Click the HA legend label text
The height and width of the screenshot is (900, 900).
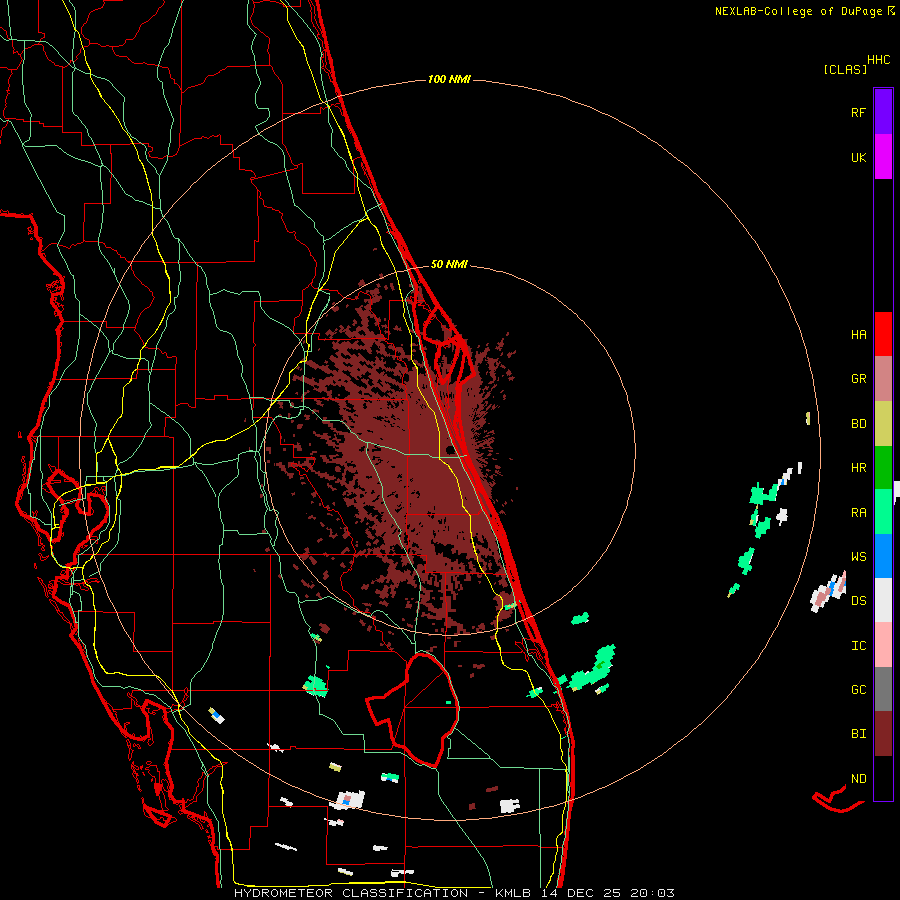pyautogui.click(x=859, y=335)
